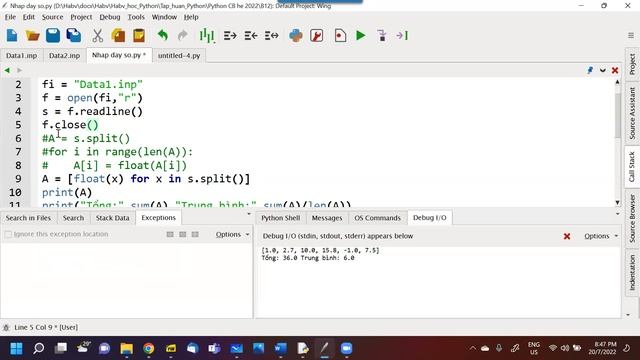Click the ENG US language indicator

[x=533, y=348]
